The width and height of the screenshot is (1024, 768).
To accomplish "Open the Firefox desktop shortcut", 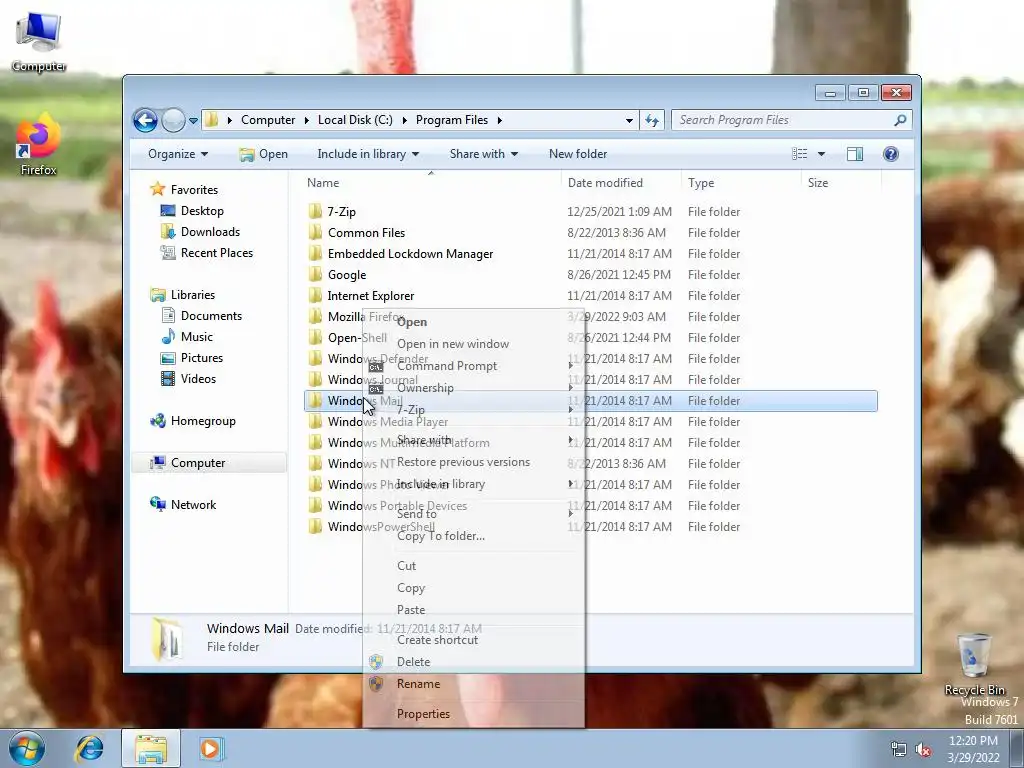I will 39,145.
